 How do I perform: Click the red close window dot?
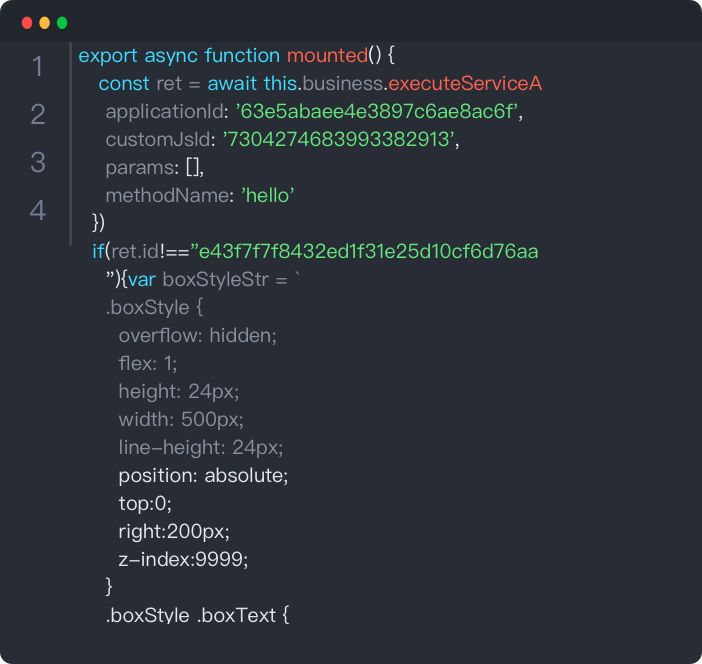tap(26, 22)
